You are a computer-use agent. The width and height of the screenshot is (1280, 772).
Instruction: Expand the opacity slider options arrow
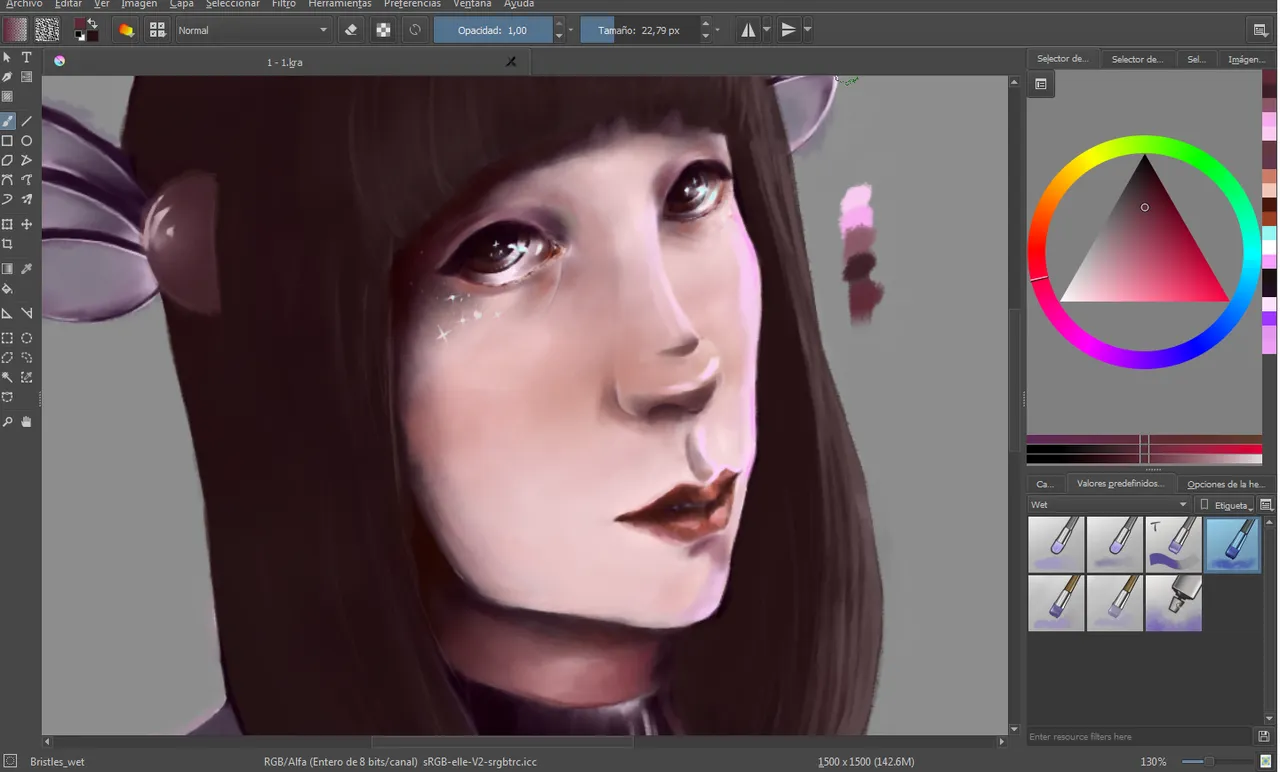click(x=571, y=30)
